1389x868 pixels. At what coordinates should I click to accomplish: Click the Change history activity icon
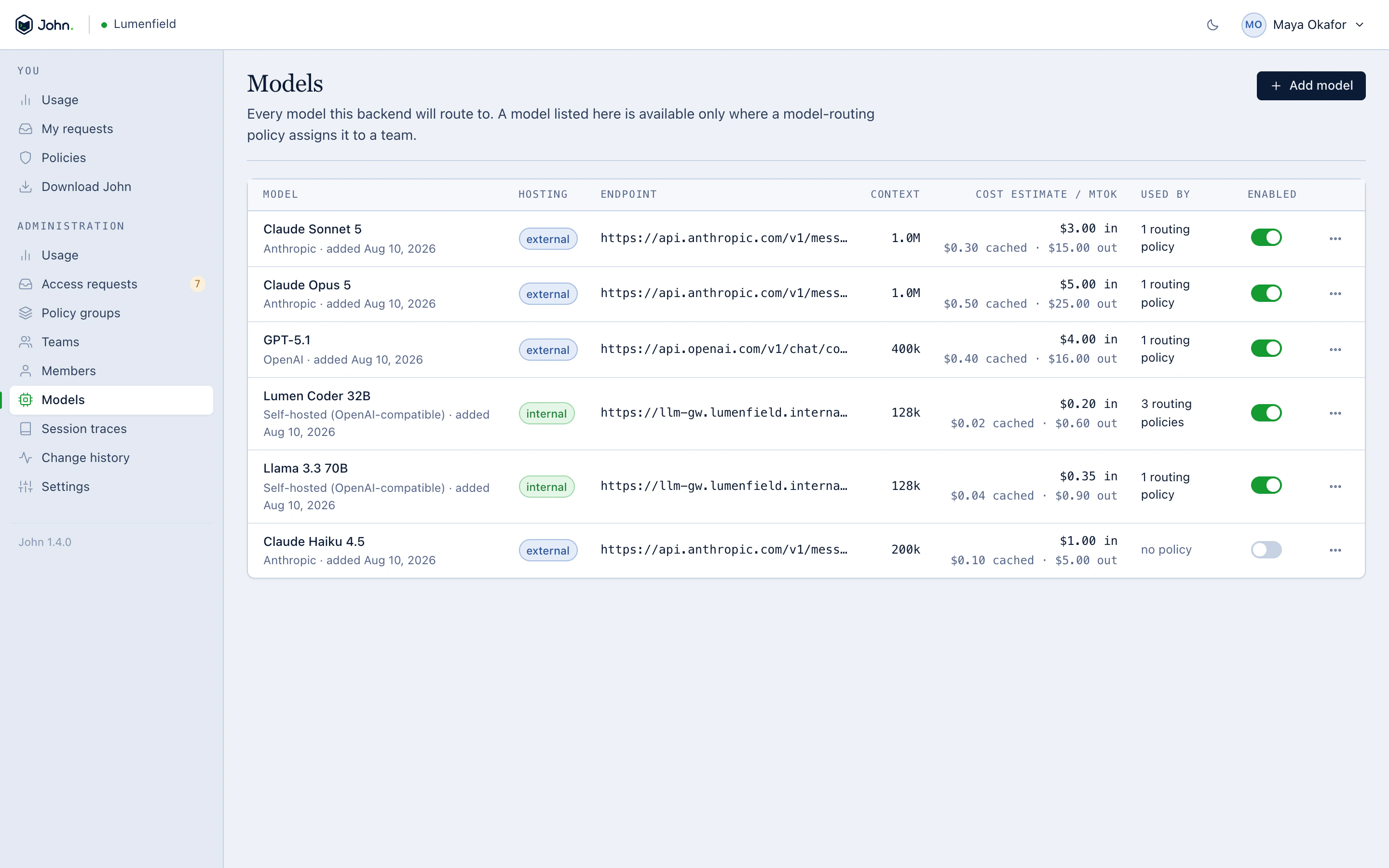(x=25, y=458)
